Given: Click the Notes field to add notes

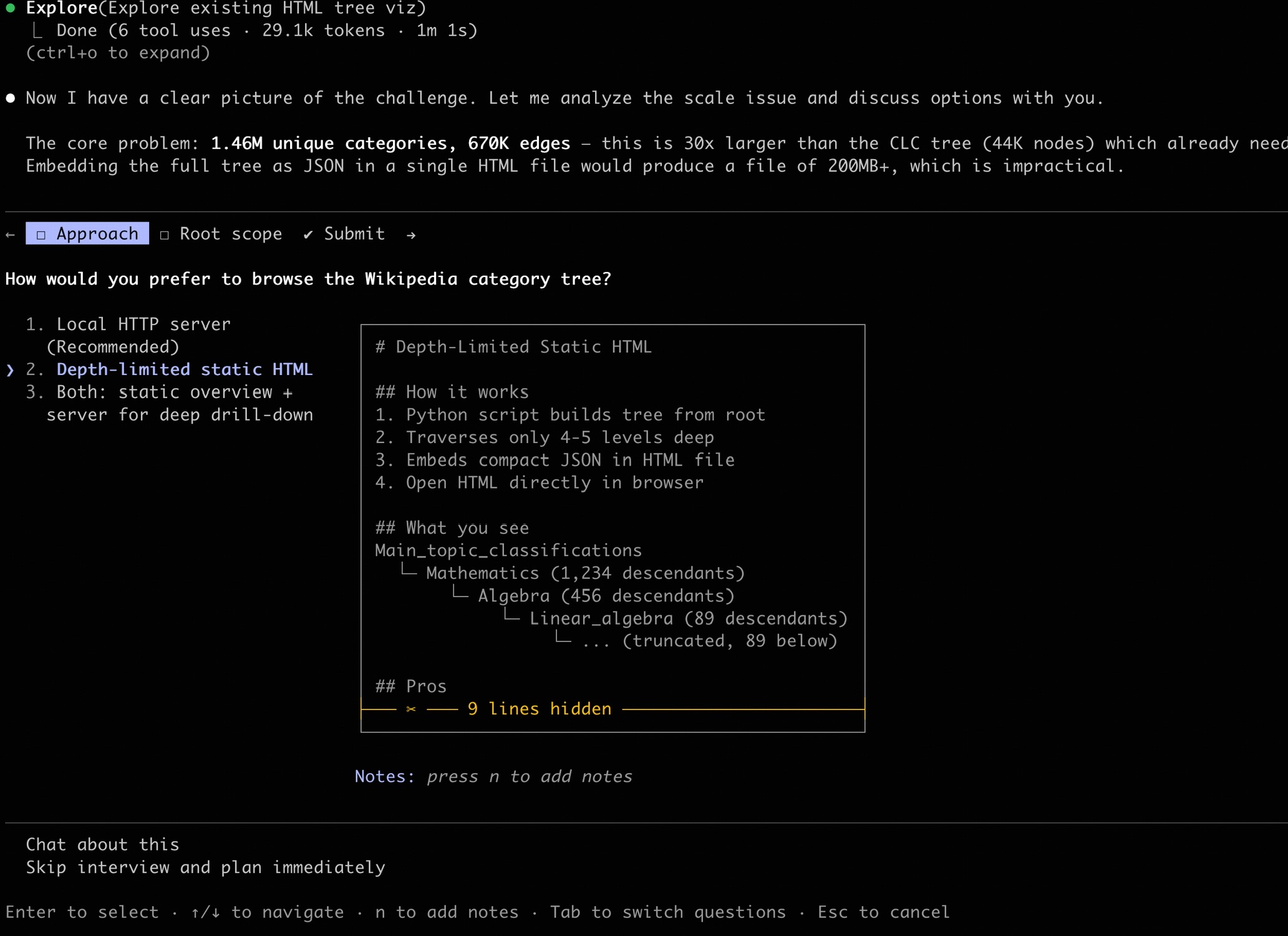Looking at the screenshot, I should pyautogui.click(x=529, y=776).
